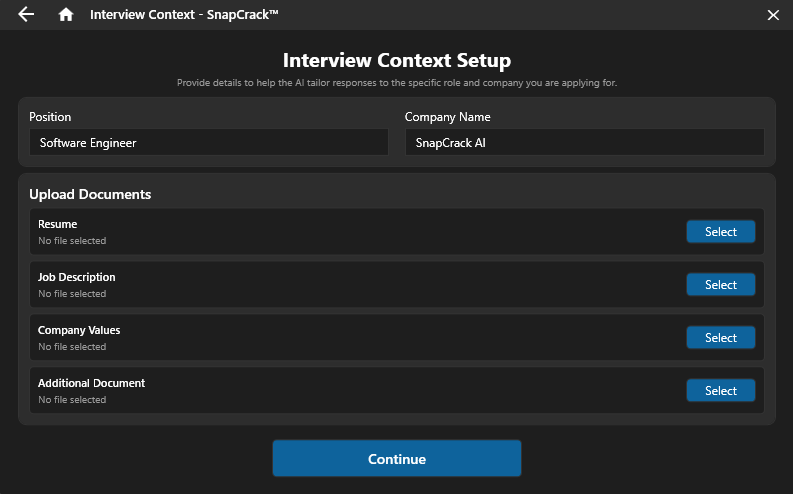Click the Job Description row label
Screen dimensions: 793x494
(x=77, y=277)
